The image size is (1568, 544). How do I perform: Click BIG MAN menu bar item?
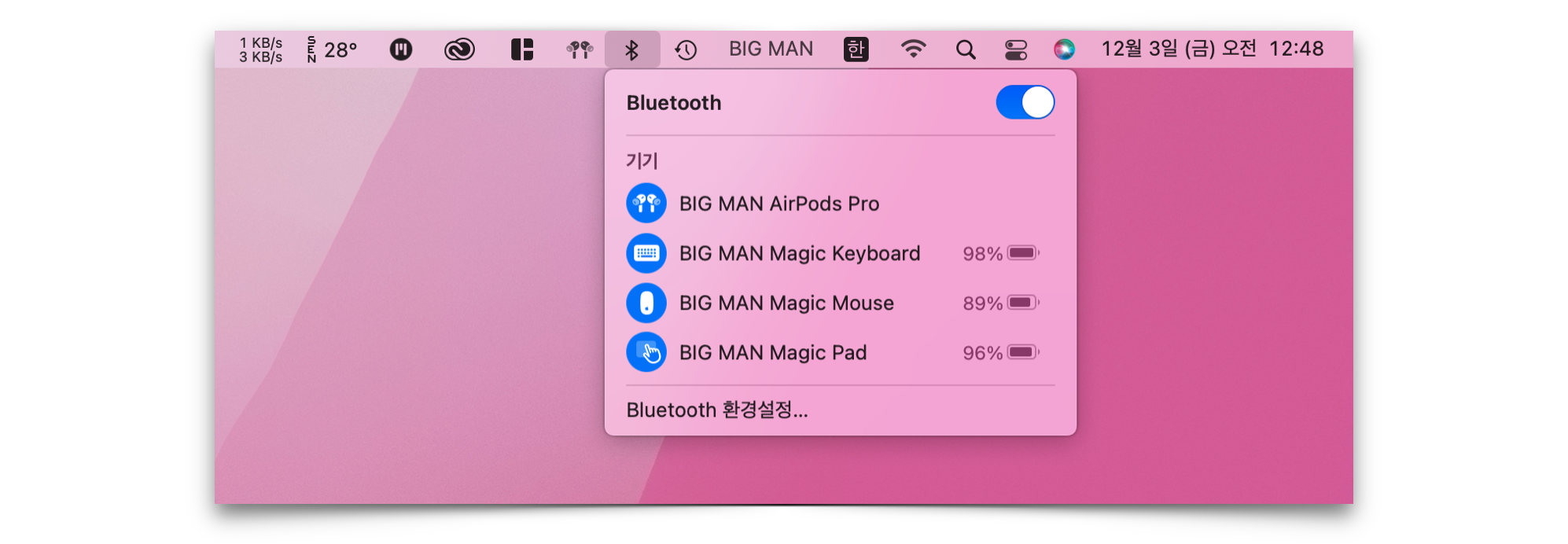tap(771, 49)
